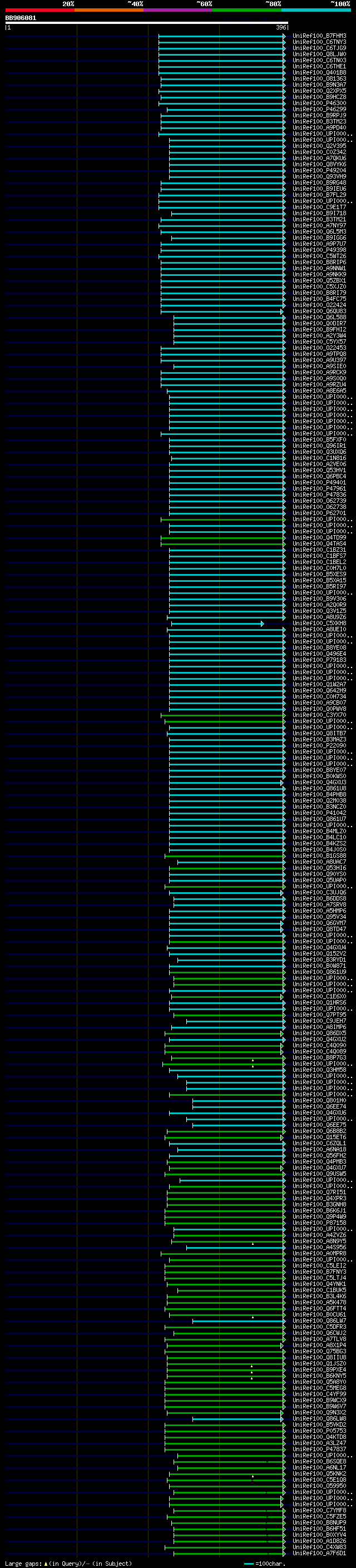Image resolution: width=356 pixels, height=1568 pixels.
Task: Open hit UniRef100_B7FHM3
Action: (x=319, y=36)
